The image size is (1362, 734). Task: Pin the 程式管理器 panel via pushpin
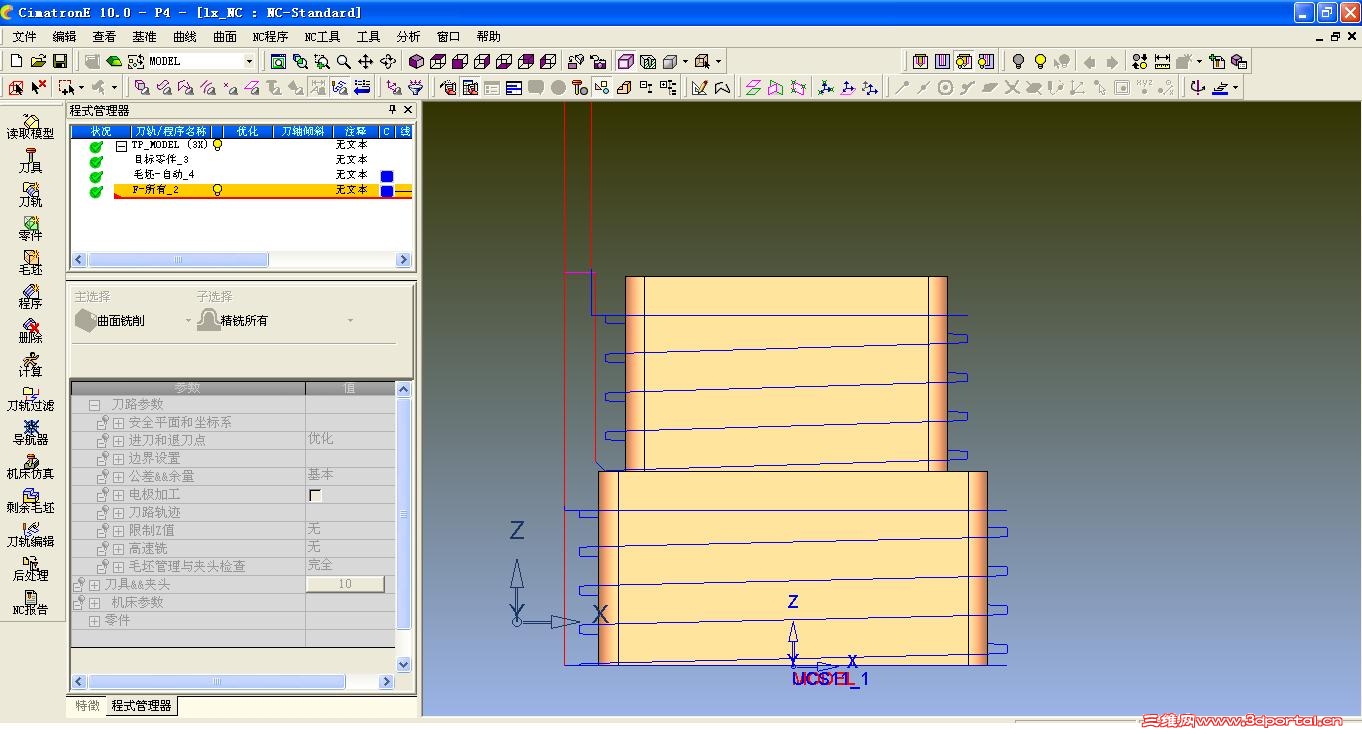(392, 110)
